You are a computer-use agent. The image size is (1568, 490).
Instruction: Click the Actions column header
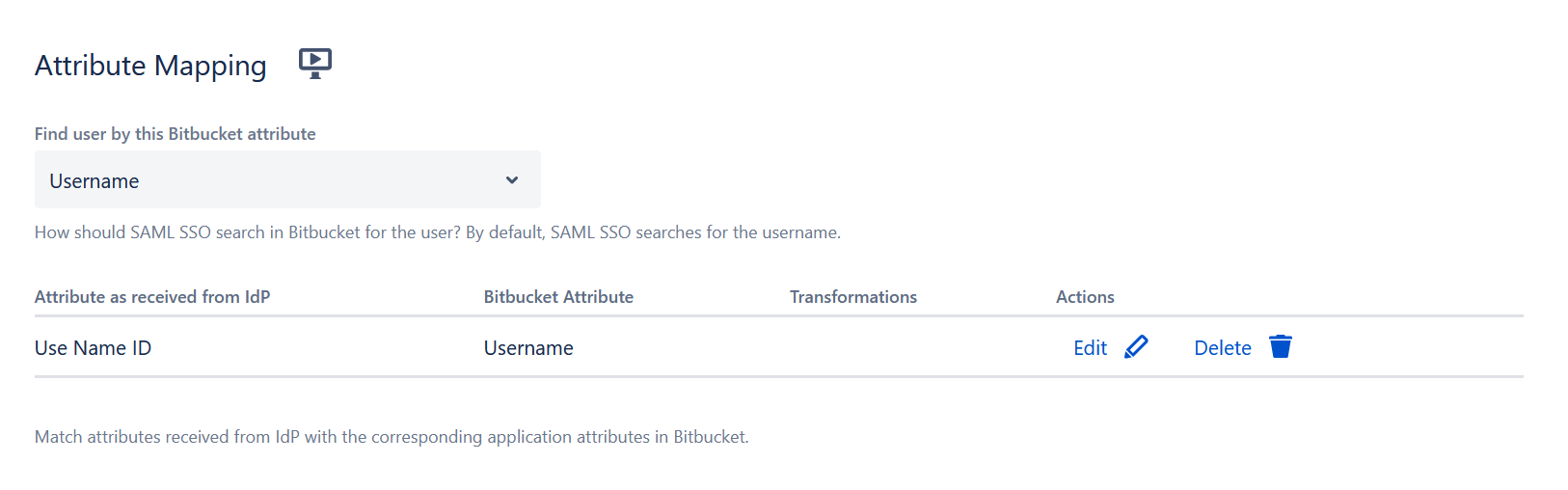point(1085,297)
